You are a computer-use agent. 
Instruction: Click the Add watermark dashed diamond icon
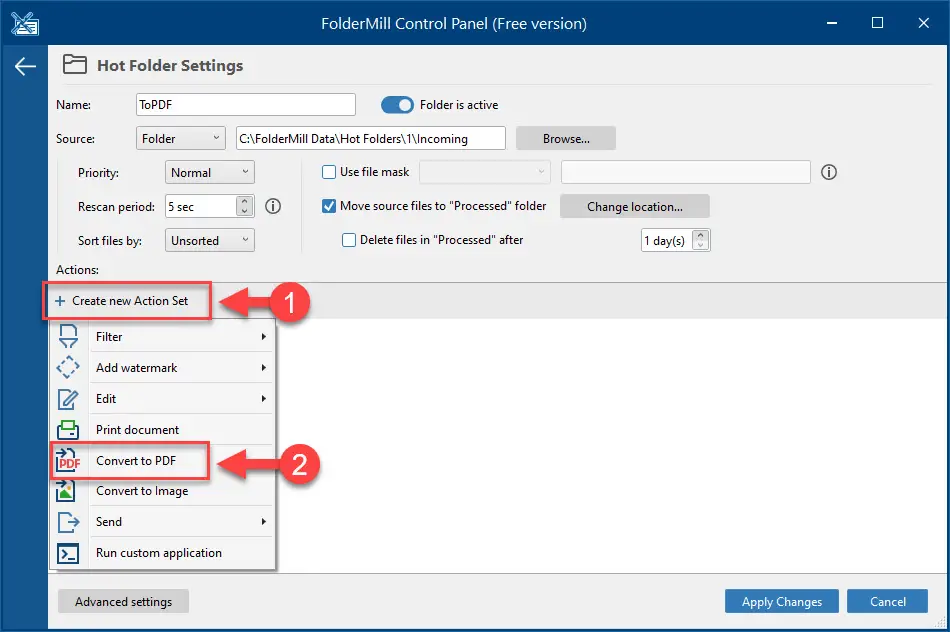[x=68, y=367]
